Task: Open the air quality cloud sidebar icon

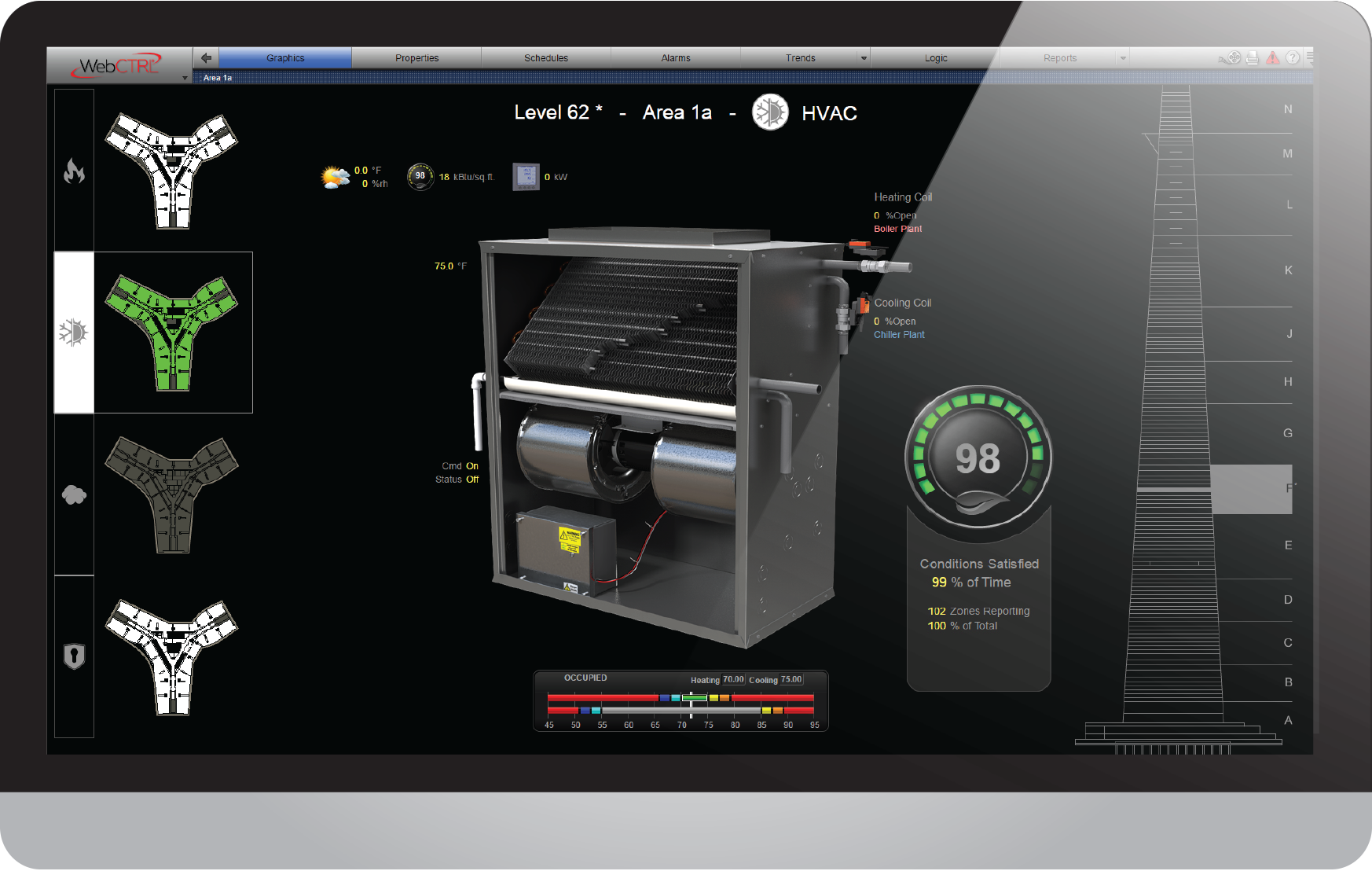Action: point(74,494)
